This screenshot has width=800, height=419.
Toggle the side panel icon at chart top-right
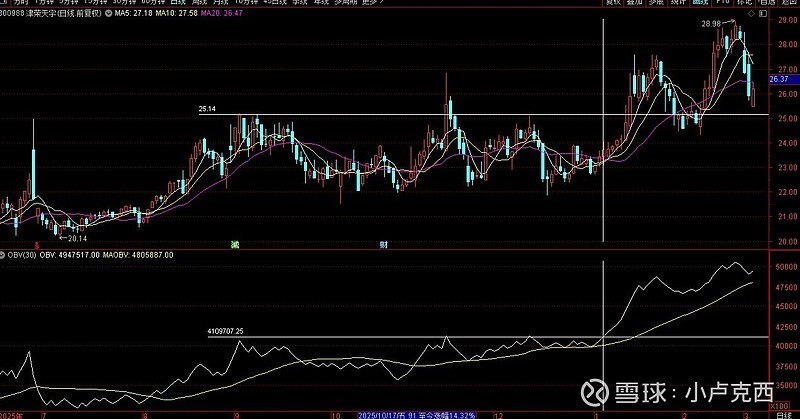tap(763, 14)
